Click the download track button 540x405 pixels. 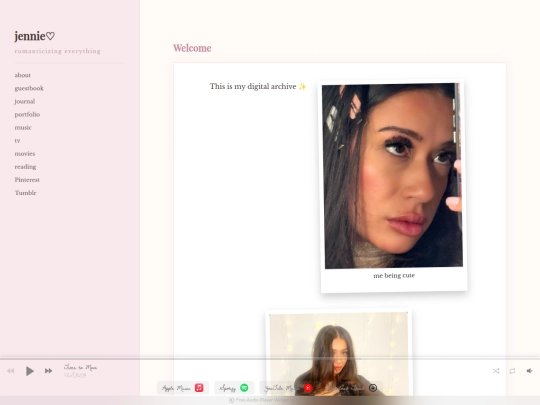pos(352,388)
